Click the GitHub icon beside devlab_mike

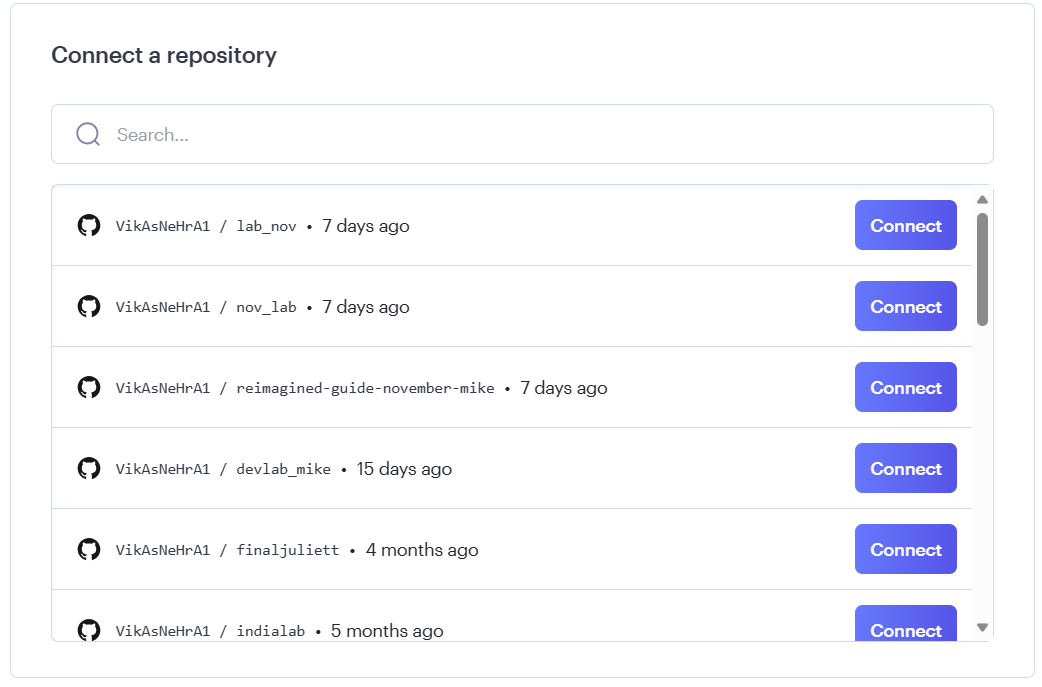click(89, 468)
